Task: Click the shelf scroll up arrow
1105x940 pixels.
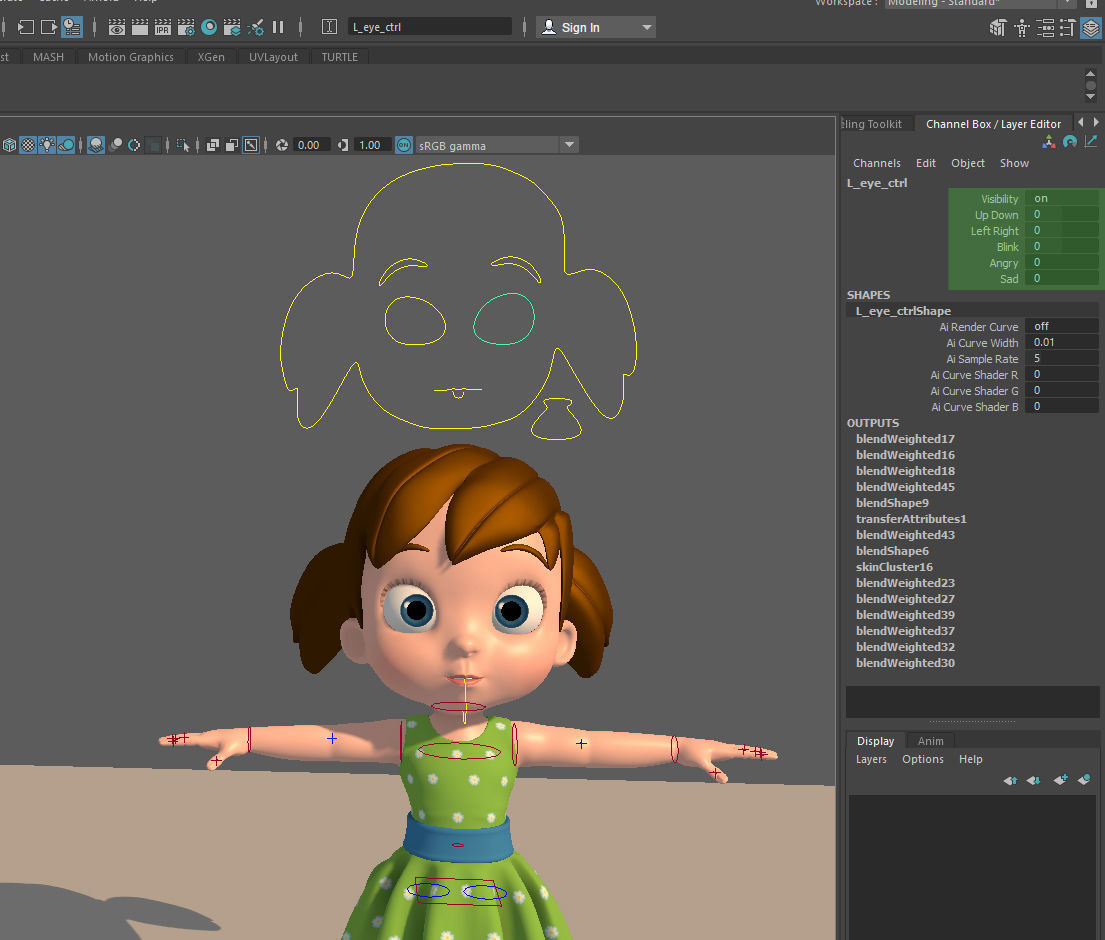Action: 1090,73
